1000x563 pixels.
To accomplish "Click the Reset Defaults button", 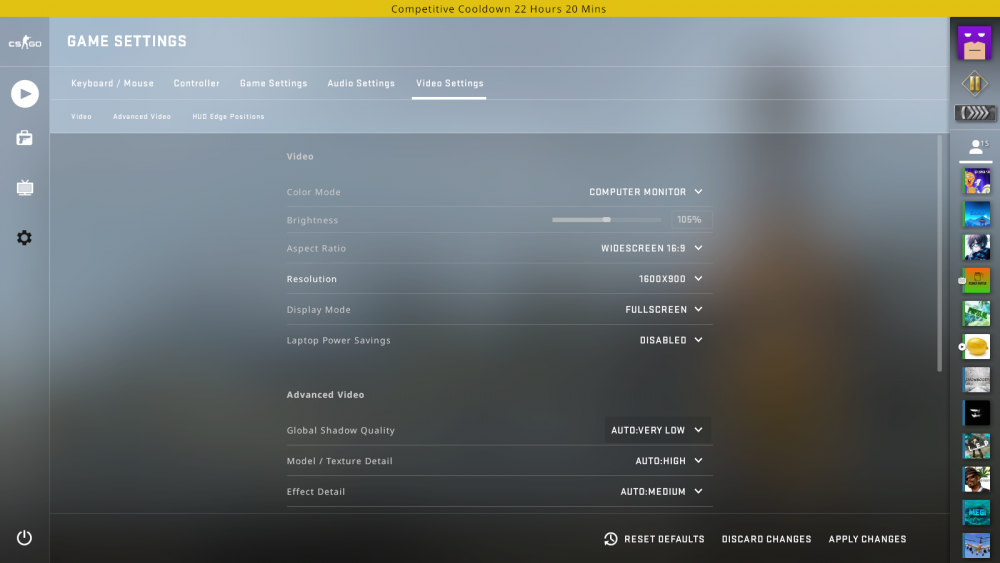I will pos(655,539).
